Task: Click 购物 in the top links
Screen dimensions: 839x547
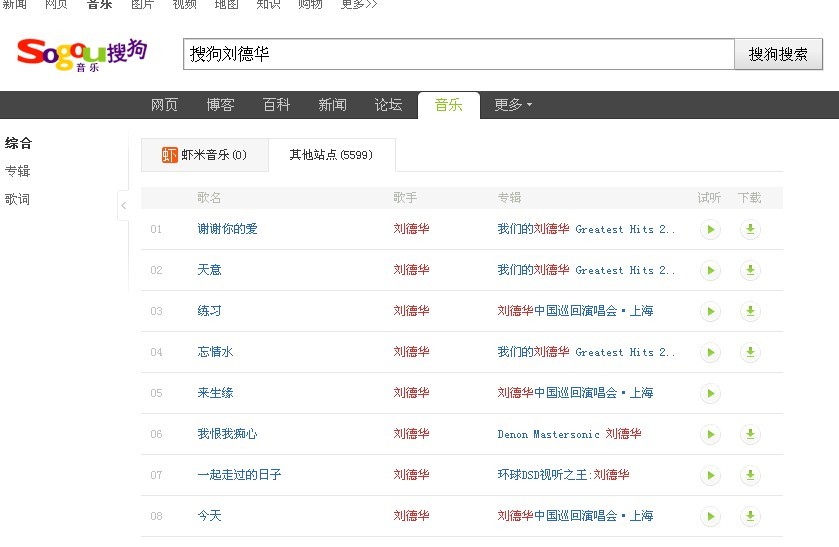Action: tap(310, 4)
